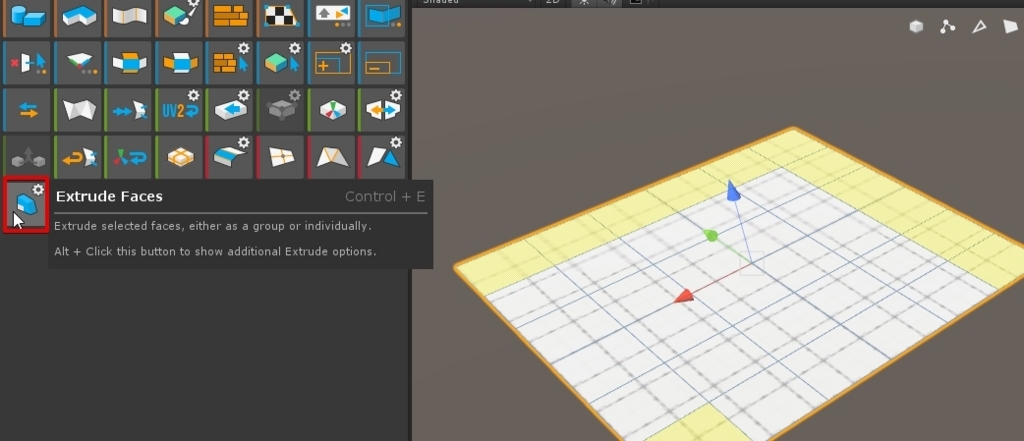Screen dimensions: 1024x441
Task: Click the Grow Selection plus icon
Action: pos(332,63)
